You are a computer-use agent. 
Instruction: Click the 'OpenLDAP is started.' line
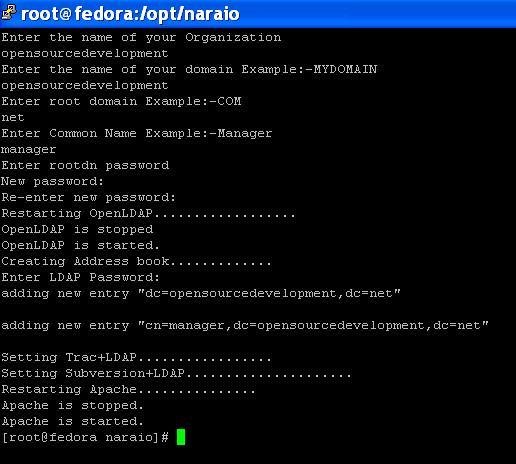(81, 245)
